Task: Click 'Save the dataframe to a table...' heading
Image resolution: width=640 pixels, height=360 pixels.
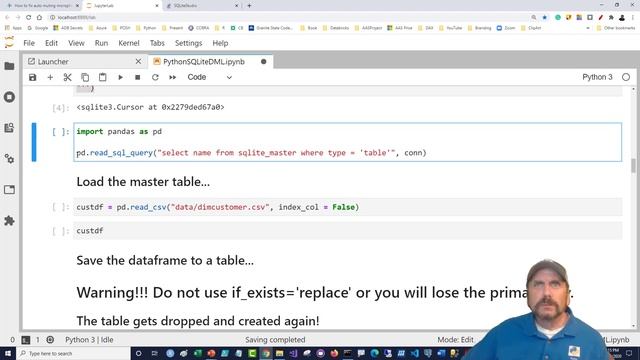Action: click(x=165, y=260)
